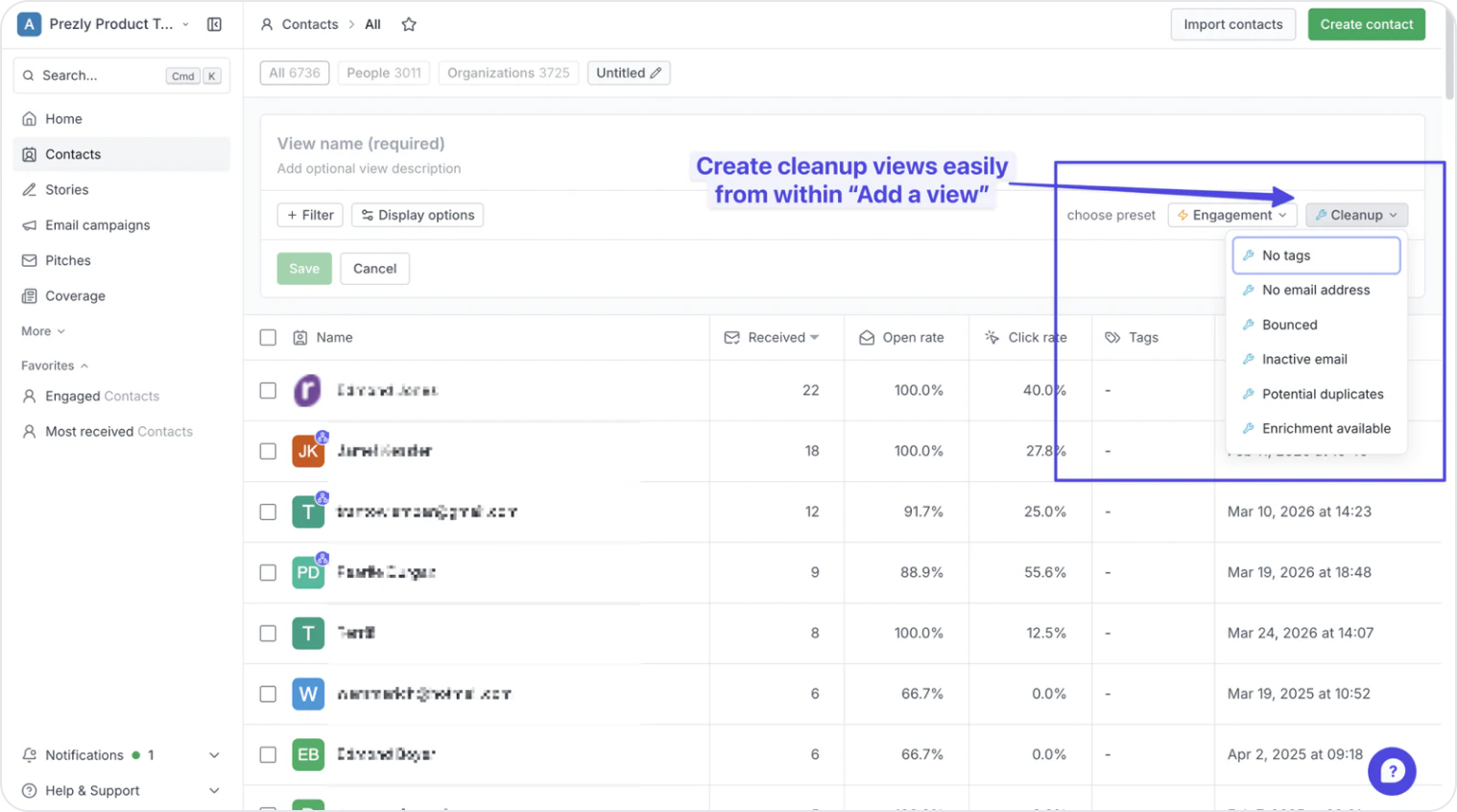This screenshot has width=1457, height=812.
Task: Open the Display options button
Action: point(418,215)
